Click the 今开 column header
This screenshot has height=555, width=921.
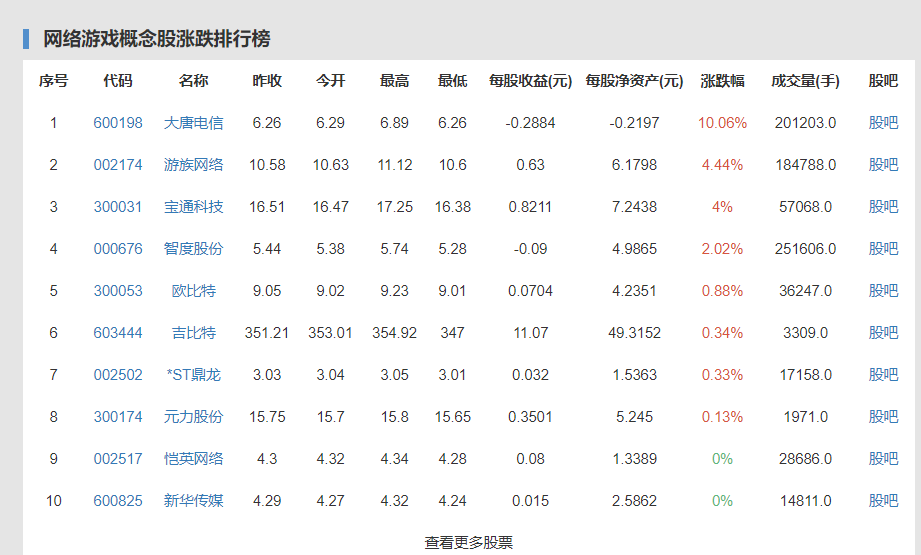click(331, 81)
